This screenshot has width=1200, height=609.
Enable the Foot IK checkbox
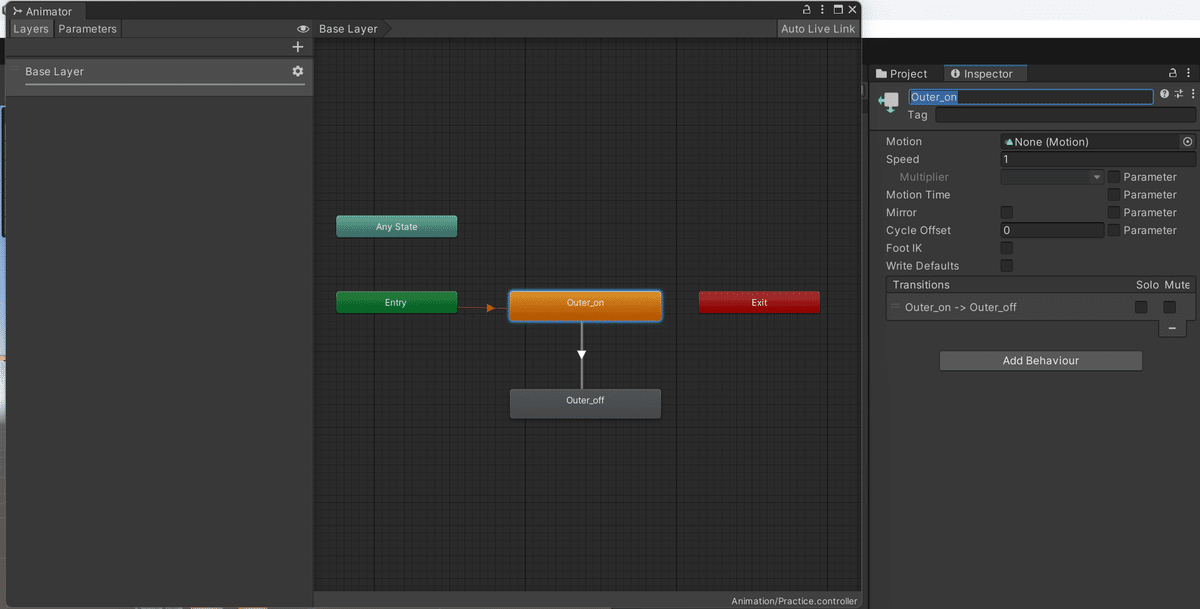[x=1006, y=248]
